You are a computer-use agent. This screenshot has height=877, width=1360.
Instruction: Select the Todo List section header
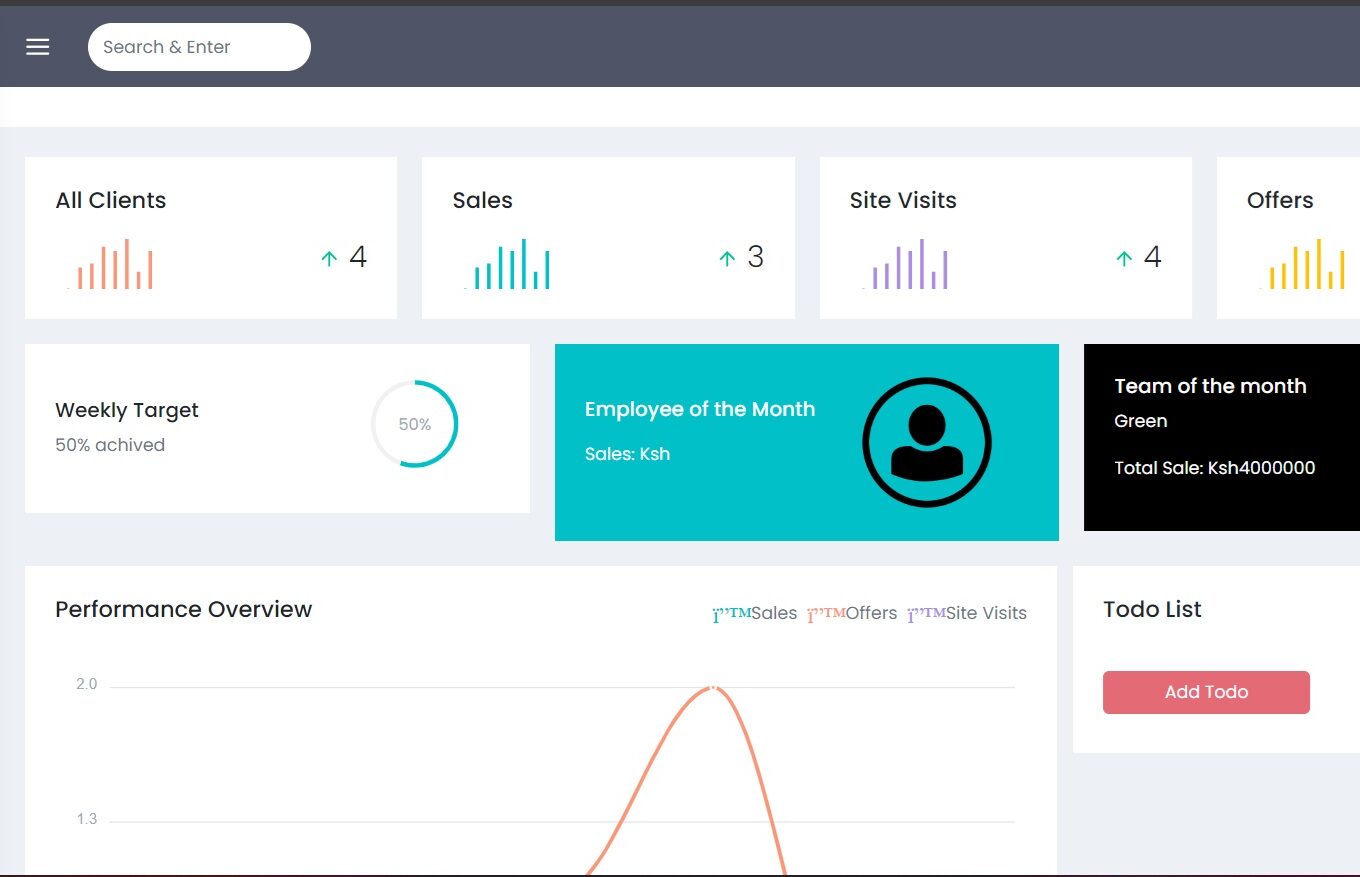pos(1151,609)
